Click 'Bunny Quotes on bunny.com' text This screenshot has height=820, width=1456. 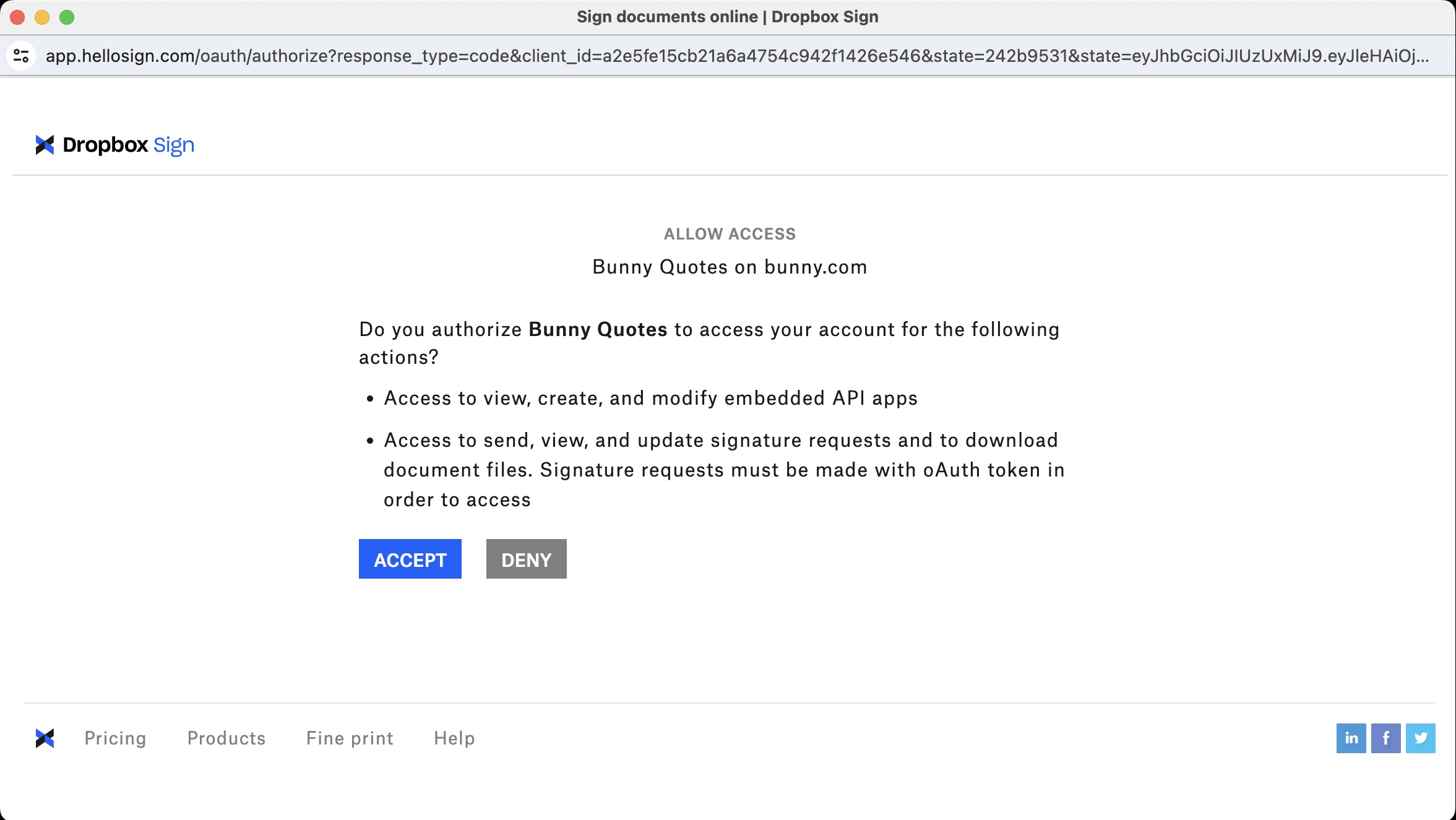click(730, 267)
